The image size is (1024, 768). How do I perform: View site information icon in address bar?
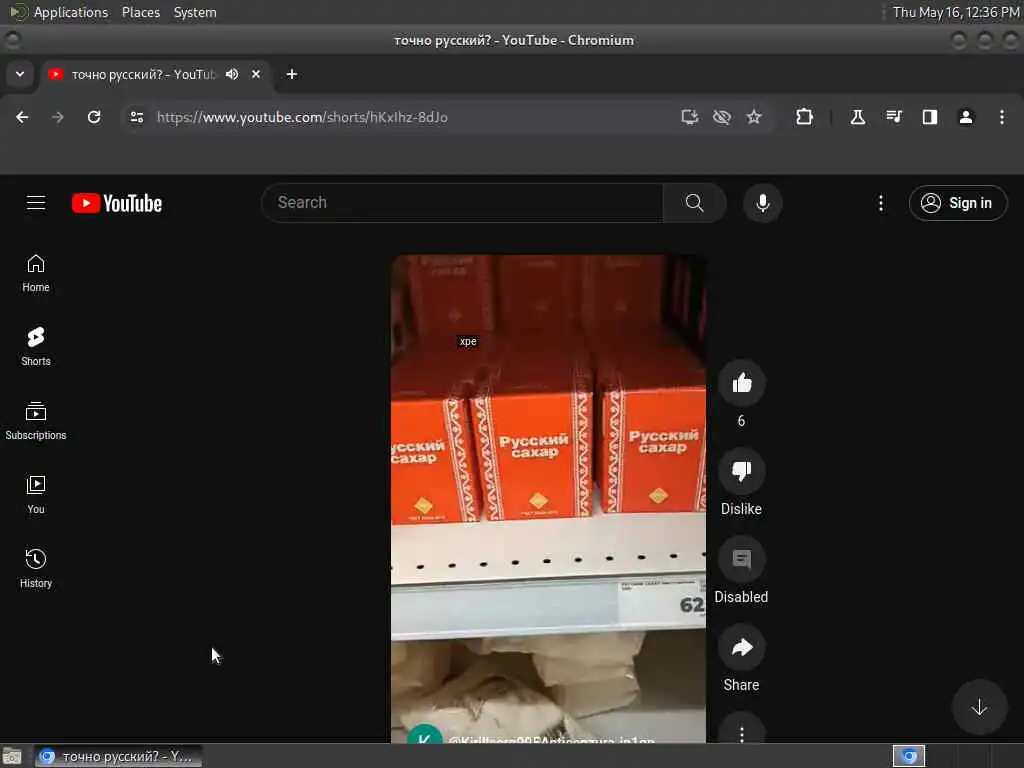(136, 117)
